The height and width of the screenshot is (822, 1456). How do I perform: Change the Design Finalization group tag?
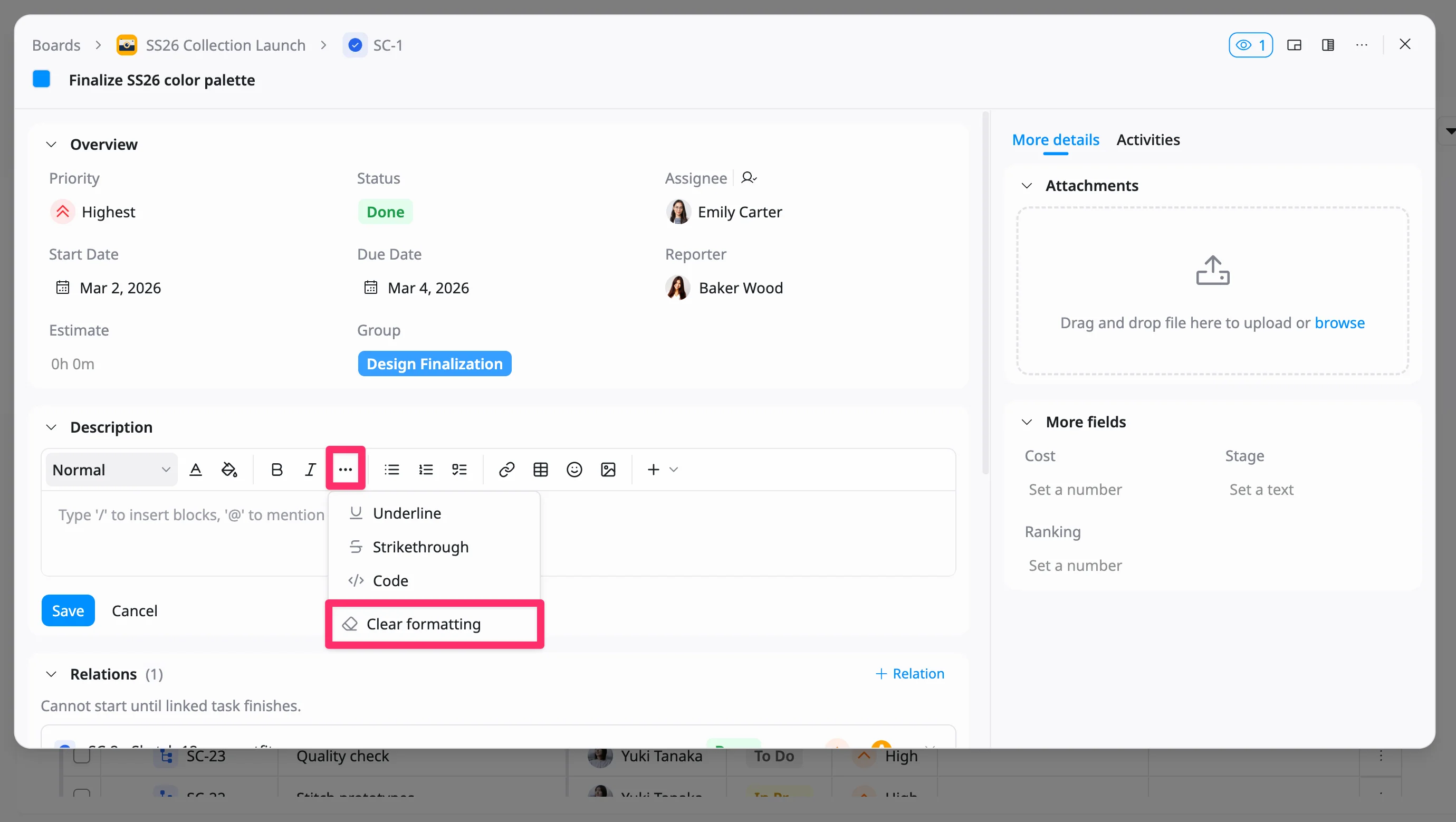pos(434,364)
